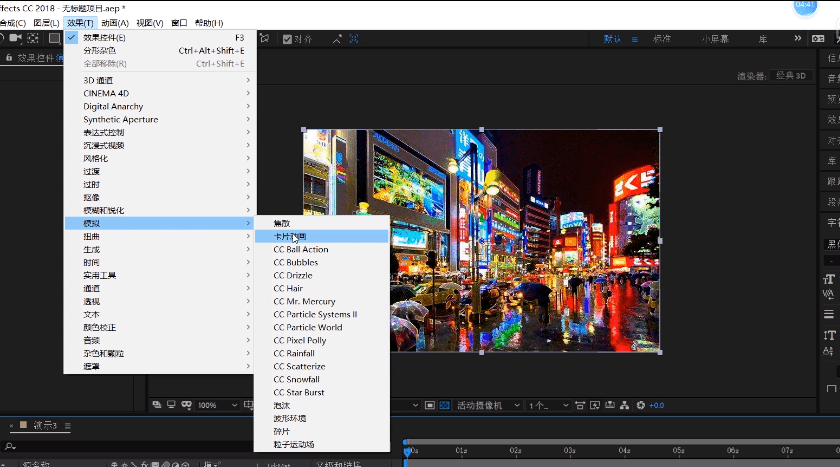Open the view layout dropdown showing 1个
840x467 pixels.
click(549, 405)
